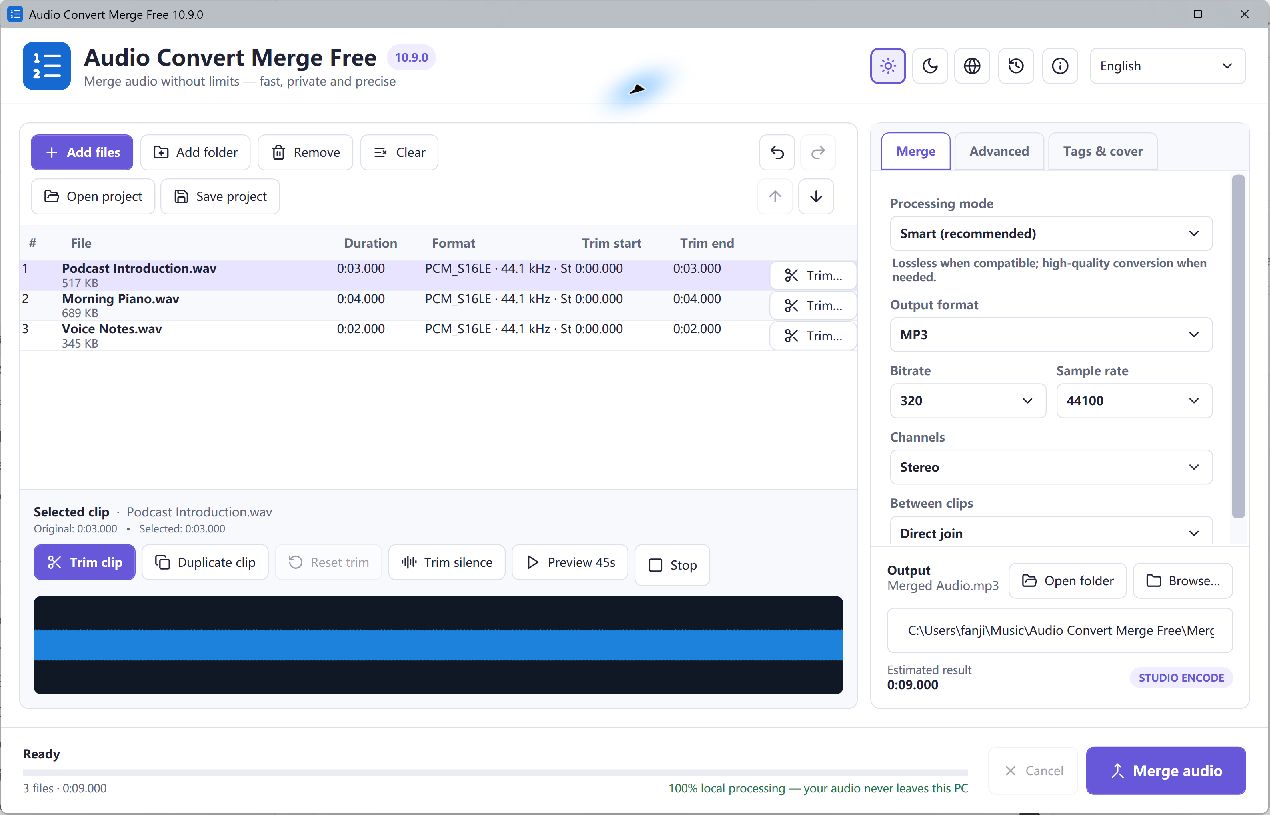Switch to the Merge tab
This screenshot has width=1270, height=815.
[915, 151]
